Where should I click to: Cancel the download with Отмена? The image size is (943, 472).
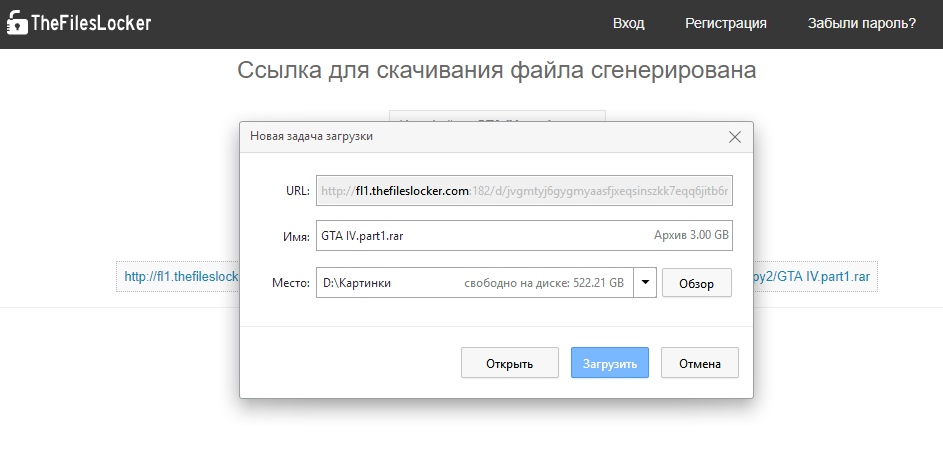[x=699, y=363]
